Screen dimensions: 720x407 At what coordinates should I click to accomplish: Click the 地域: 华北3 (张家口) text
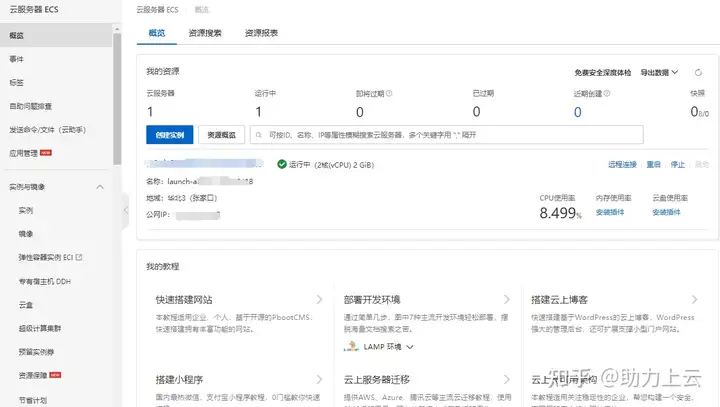[x=181, y=198]
